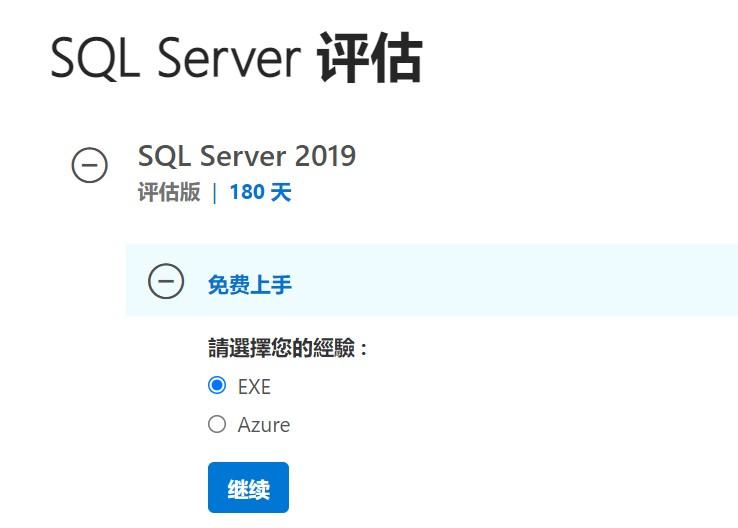This screenshot has height=528, width=738.
Task: Choose the Azure radio option
Action: coord(217,424)
